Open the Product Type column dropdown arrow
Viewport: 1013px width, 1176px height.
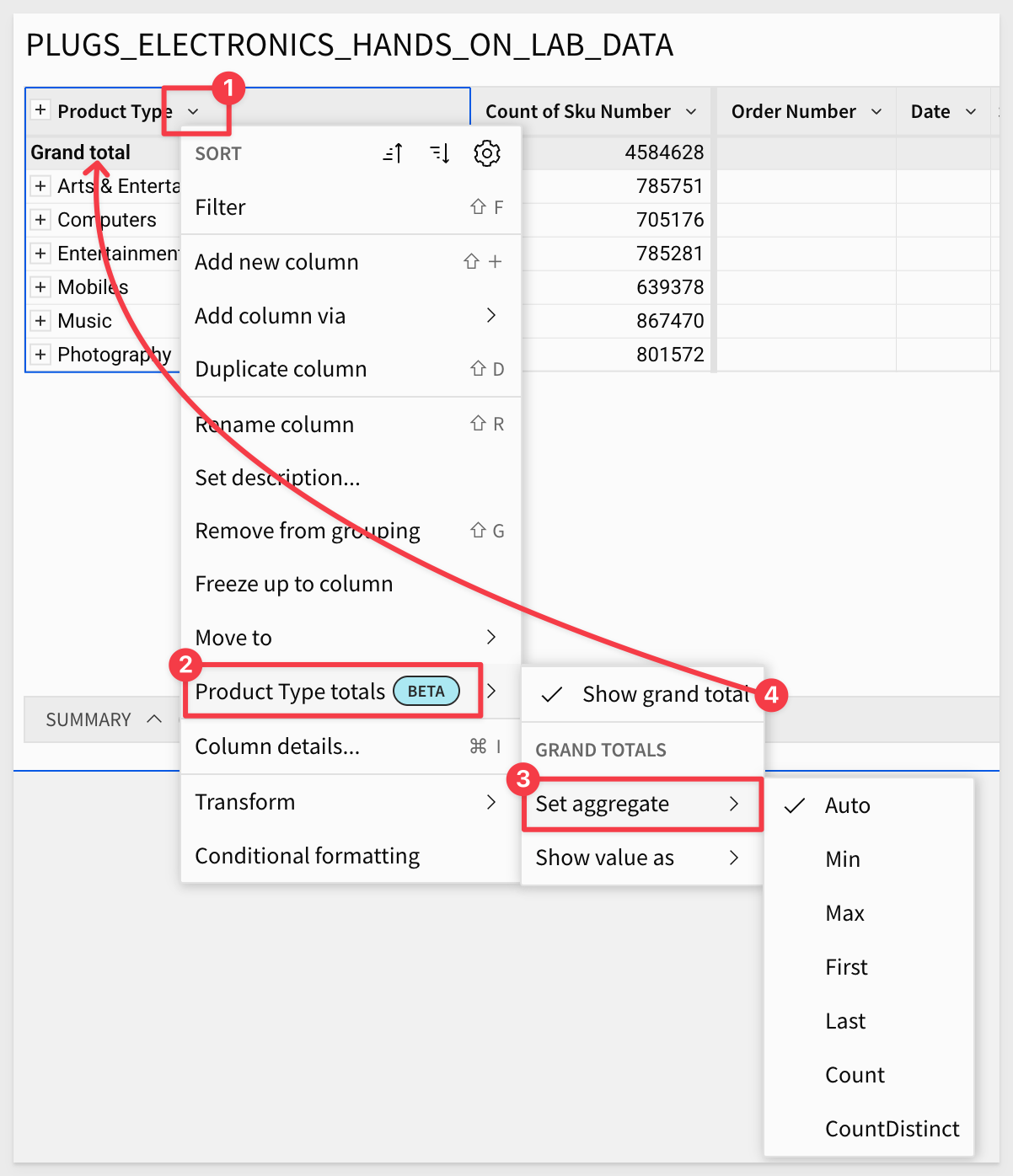[x=193, y=111]
